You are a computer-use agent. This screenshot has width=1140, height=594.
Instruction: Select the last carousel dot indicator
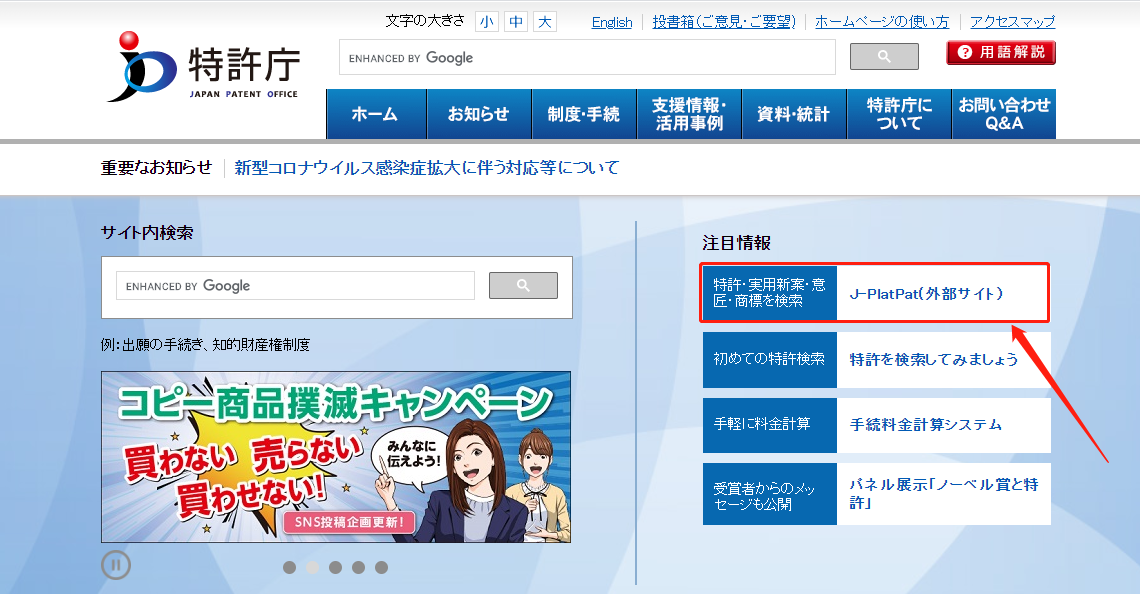(x=381, y=567)
